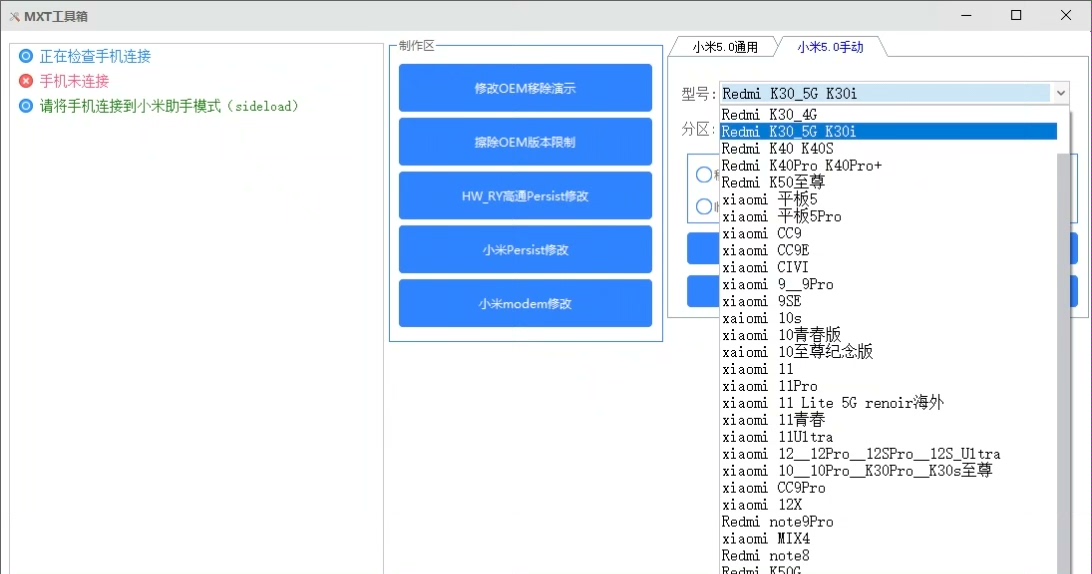
Task: Choose xiaomi 10__10Pro__K30Pro__K30s至尊 entry
Action: tap(889, 471)
